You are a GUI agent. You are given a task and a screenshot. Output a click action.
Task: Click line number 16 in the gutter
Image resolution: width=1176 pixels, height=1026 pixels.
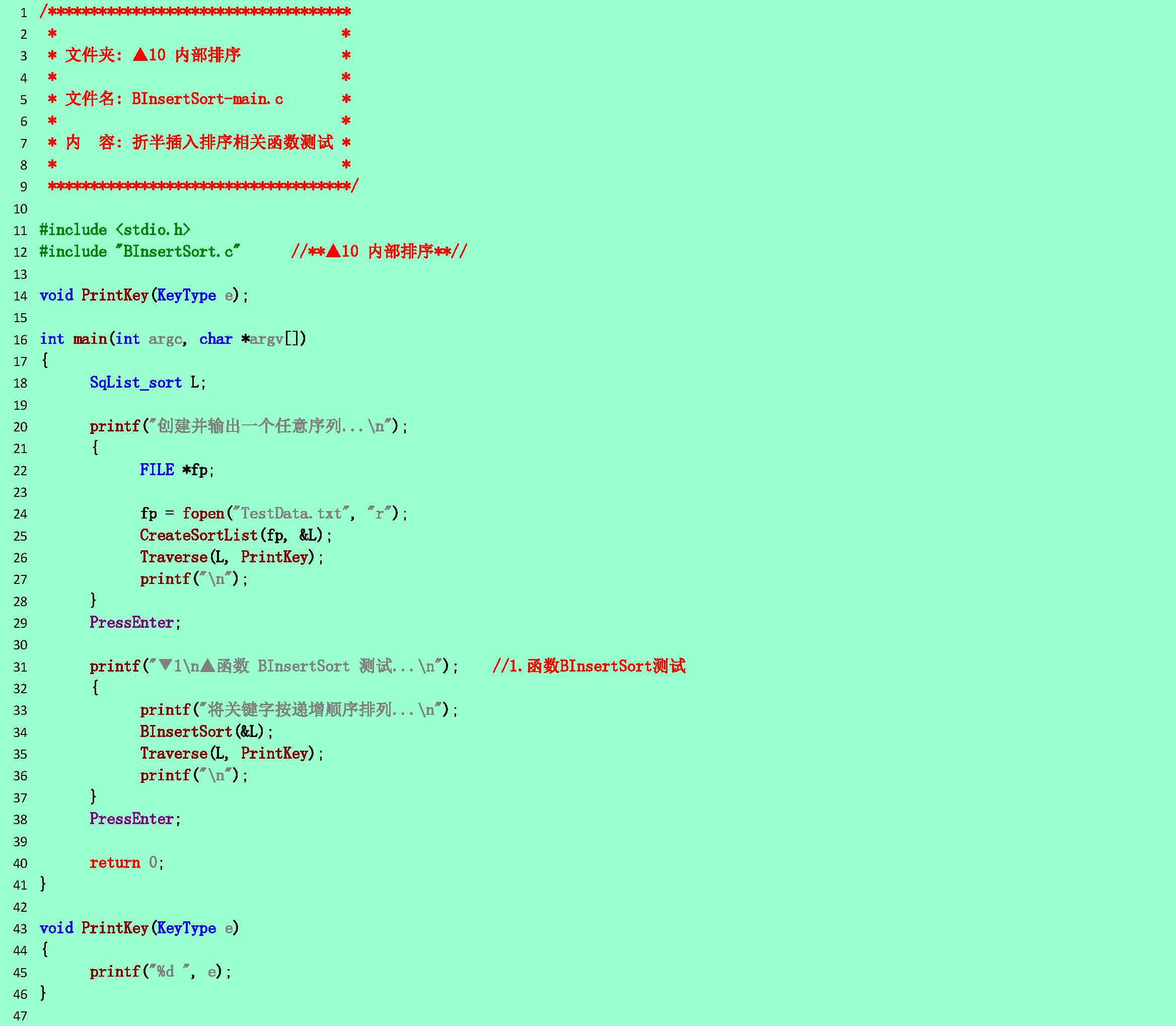coord(21,339)
